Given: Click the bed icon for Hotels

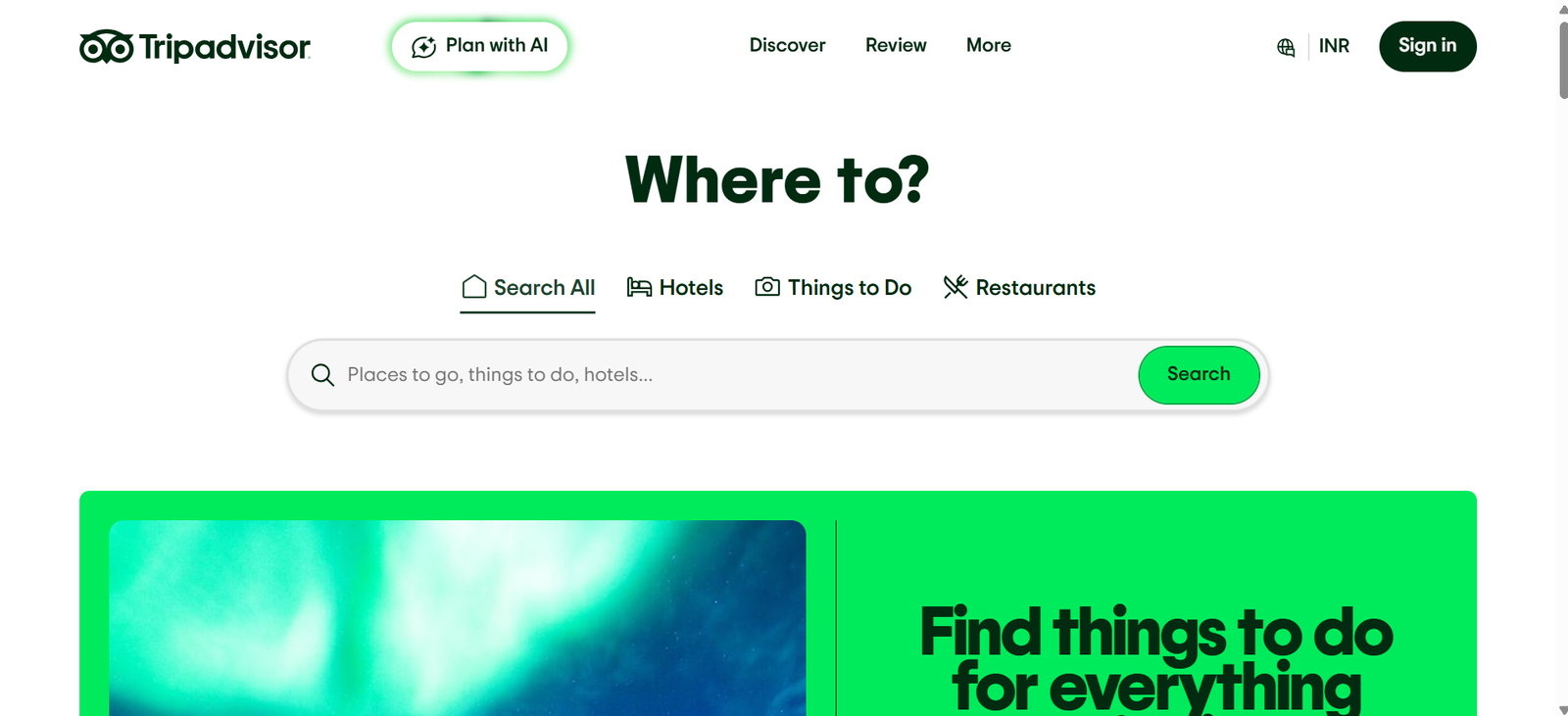Looking at the screenshot, I should click(639, 287).
